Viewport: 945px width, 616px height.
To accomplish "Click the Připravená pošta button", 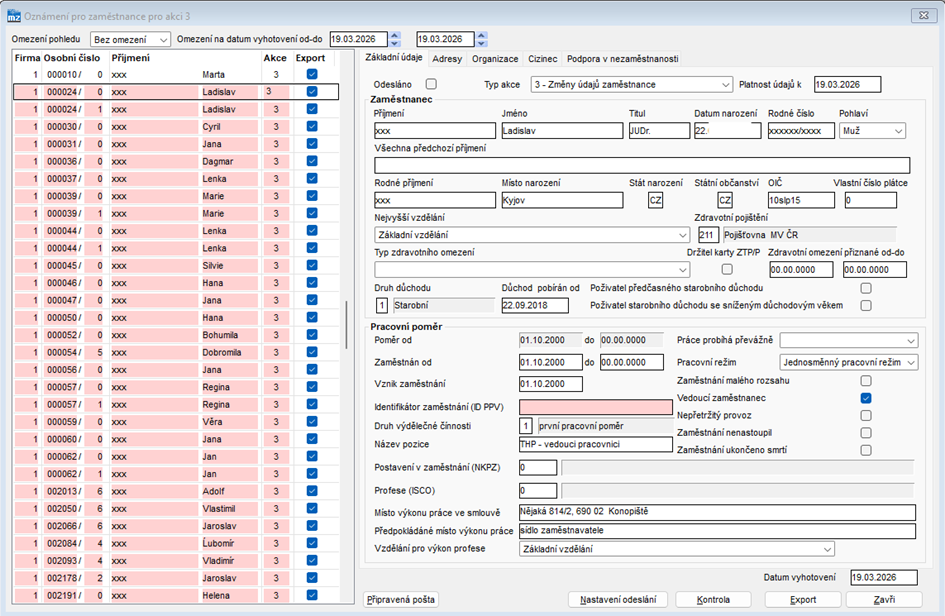I will [401, 600].
